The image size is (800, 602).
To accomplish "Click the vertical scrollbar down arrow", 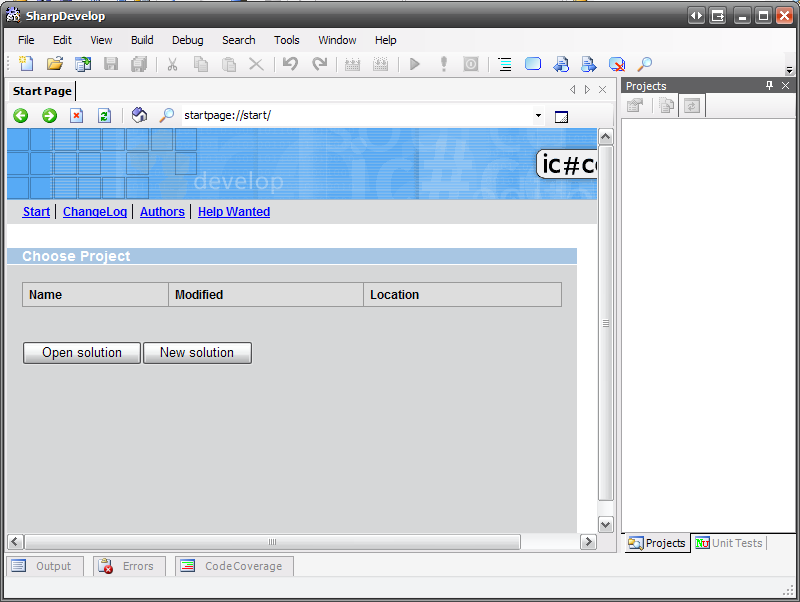I will tap(605, 524).
